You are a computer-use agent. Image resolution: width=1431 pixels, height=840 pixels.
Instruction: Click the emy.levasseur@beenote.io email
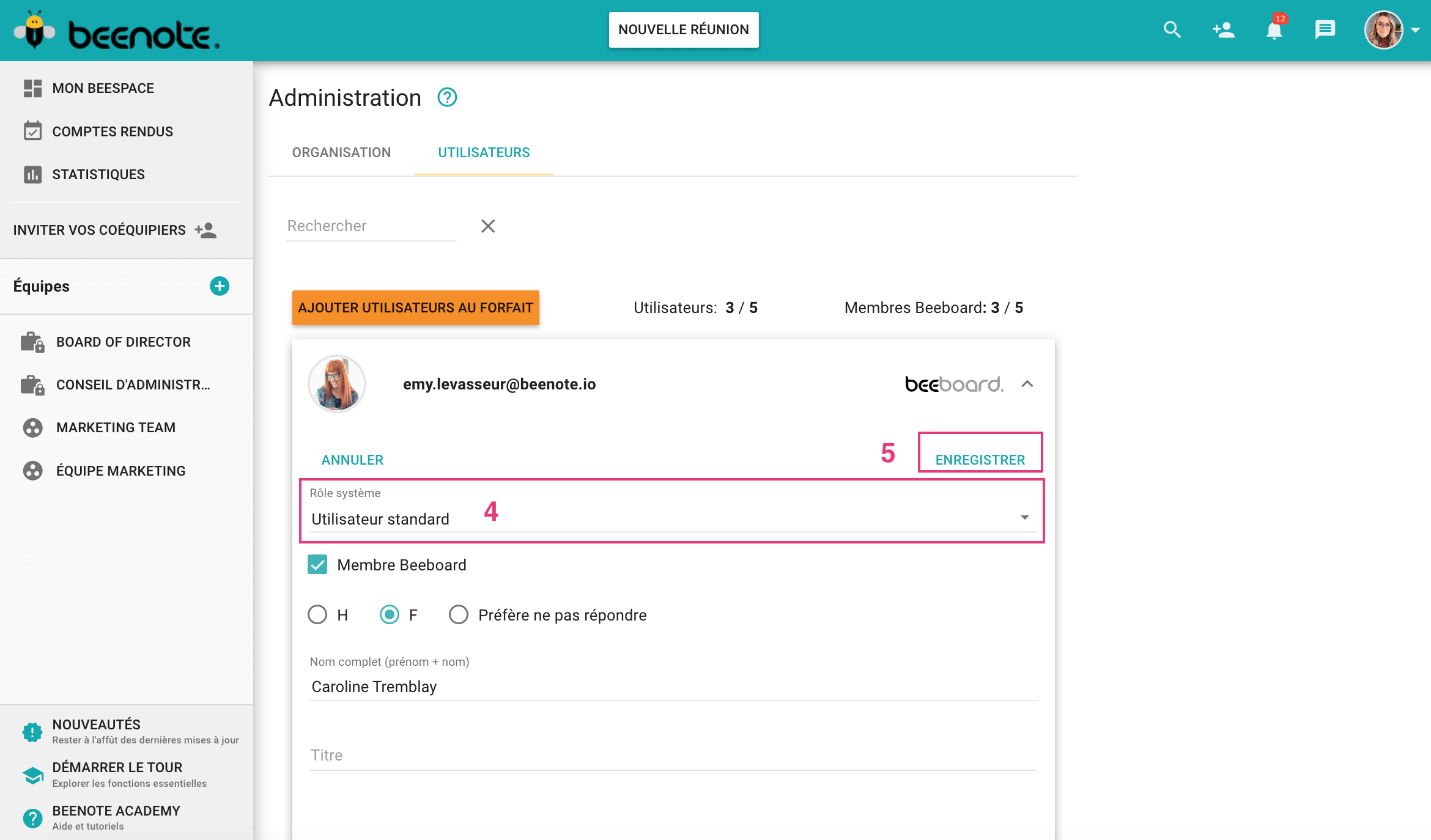click(x=499, y=384)
